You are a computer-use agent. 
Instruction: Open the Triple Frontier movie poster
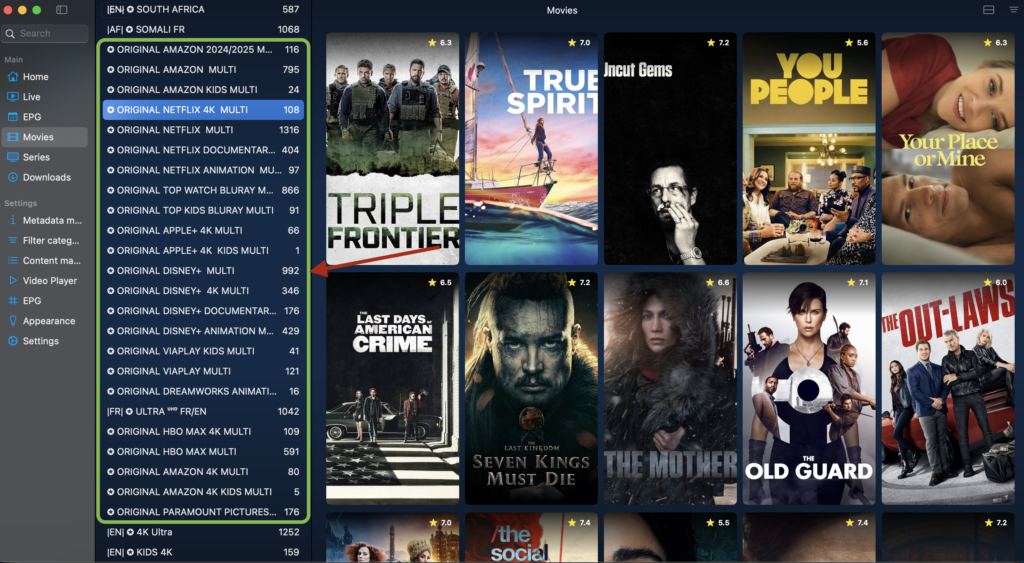392,149
